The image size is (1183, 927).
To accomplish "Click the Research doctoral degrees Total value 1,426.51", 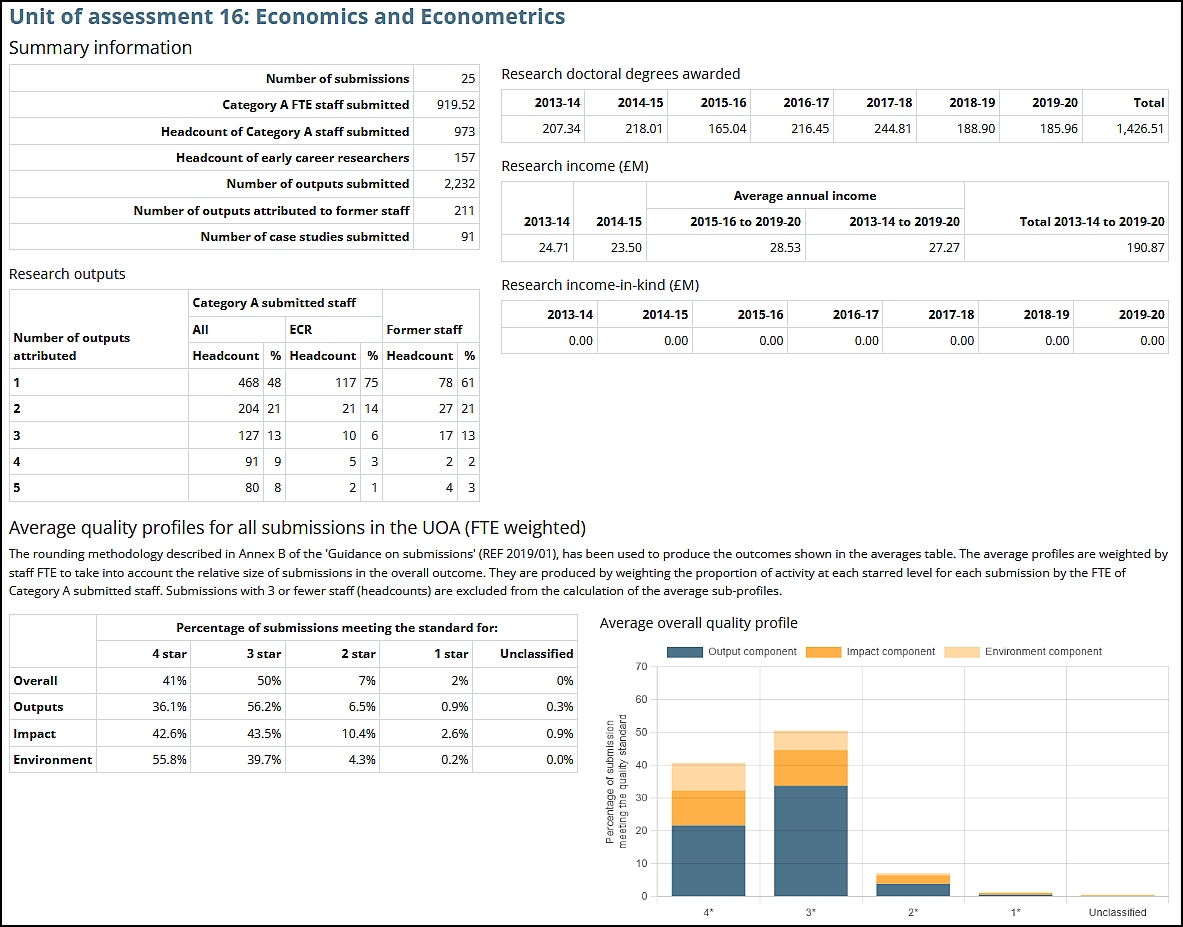I will (1140, 128).
